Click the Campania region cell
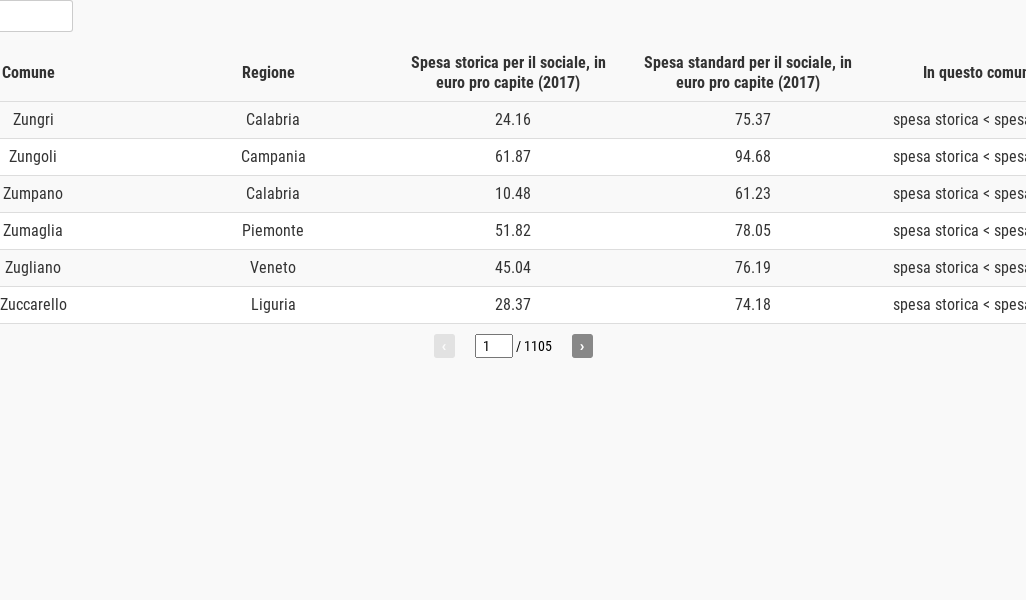1026x600 pixels. (273, 157)
